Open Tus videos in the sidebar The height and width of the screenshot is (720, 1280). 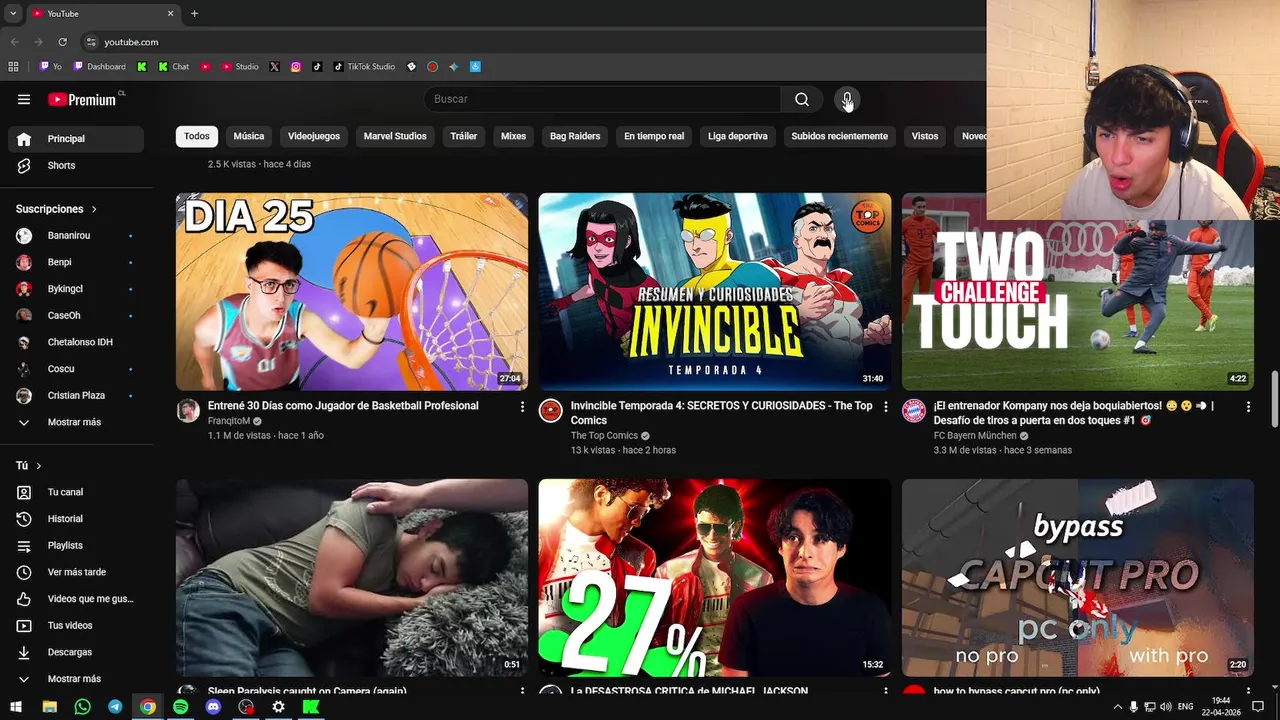click(x=76, y=625)
